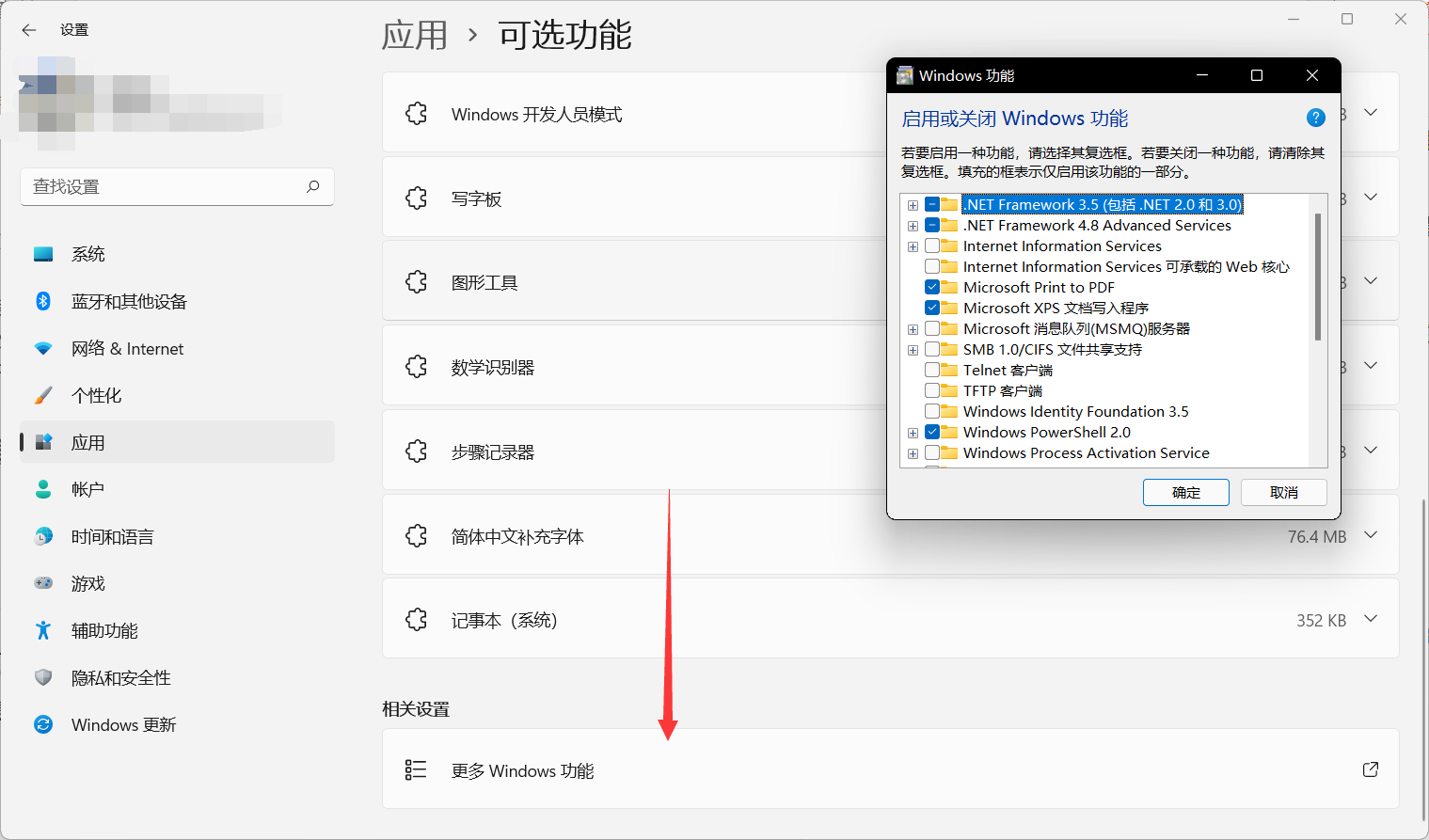Expand the 记事本 (系统) chevron
Image resolution: width=1429 pixels, height=840 pixels.
pos(1371,619)
